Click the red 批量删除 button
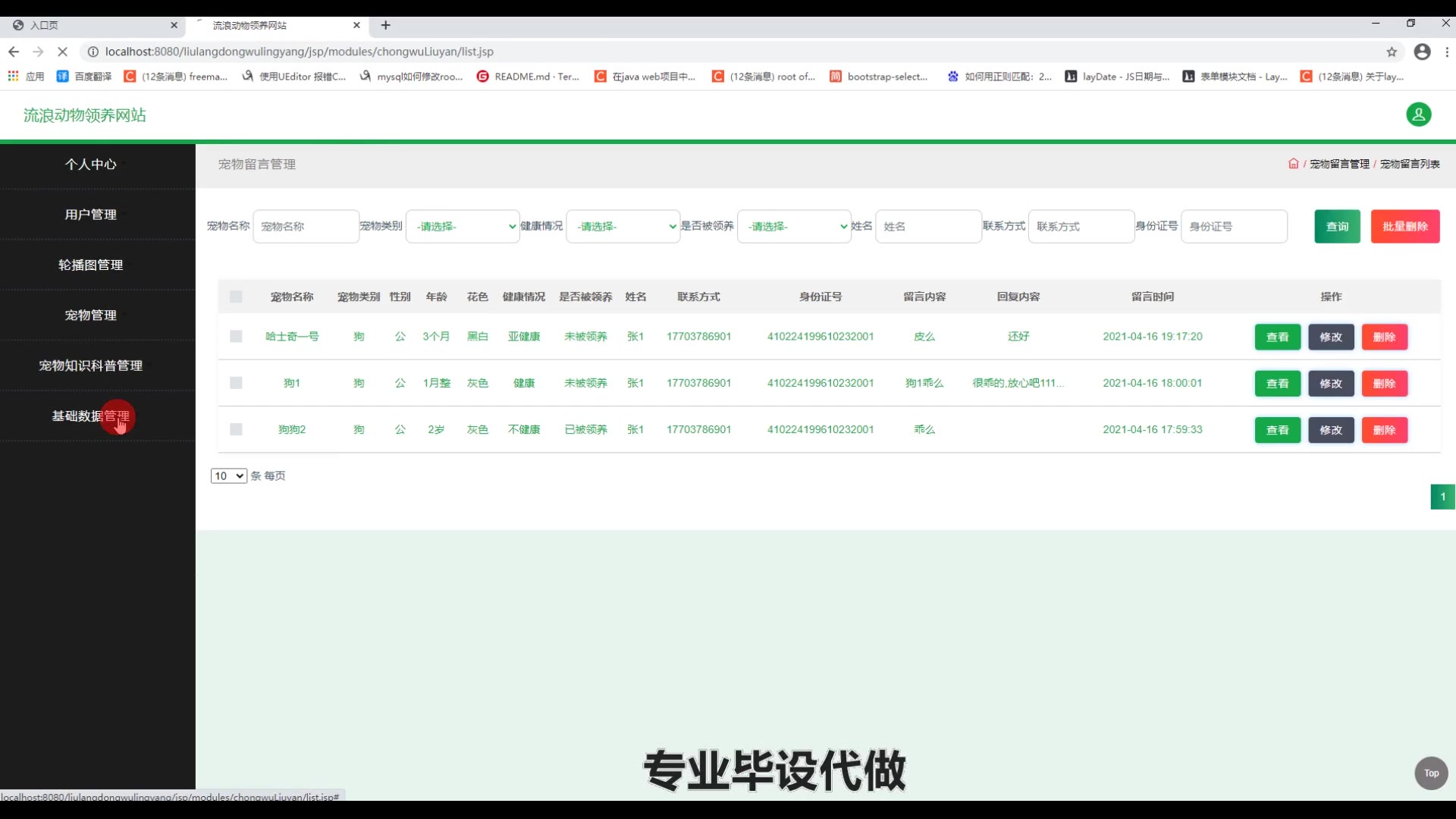This screenshot has width=1456, height=819. (x=1404, y=226)
